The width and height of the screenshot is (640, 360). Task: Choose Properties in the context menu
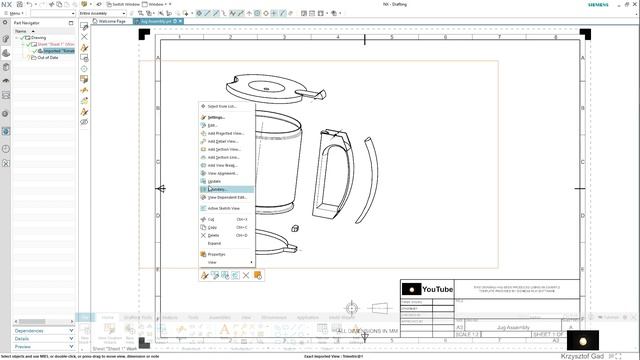[x=227, y=254]
